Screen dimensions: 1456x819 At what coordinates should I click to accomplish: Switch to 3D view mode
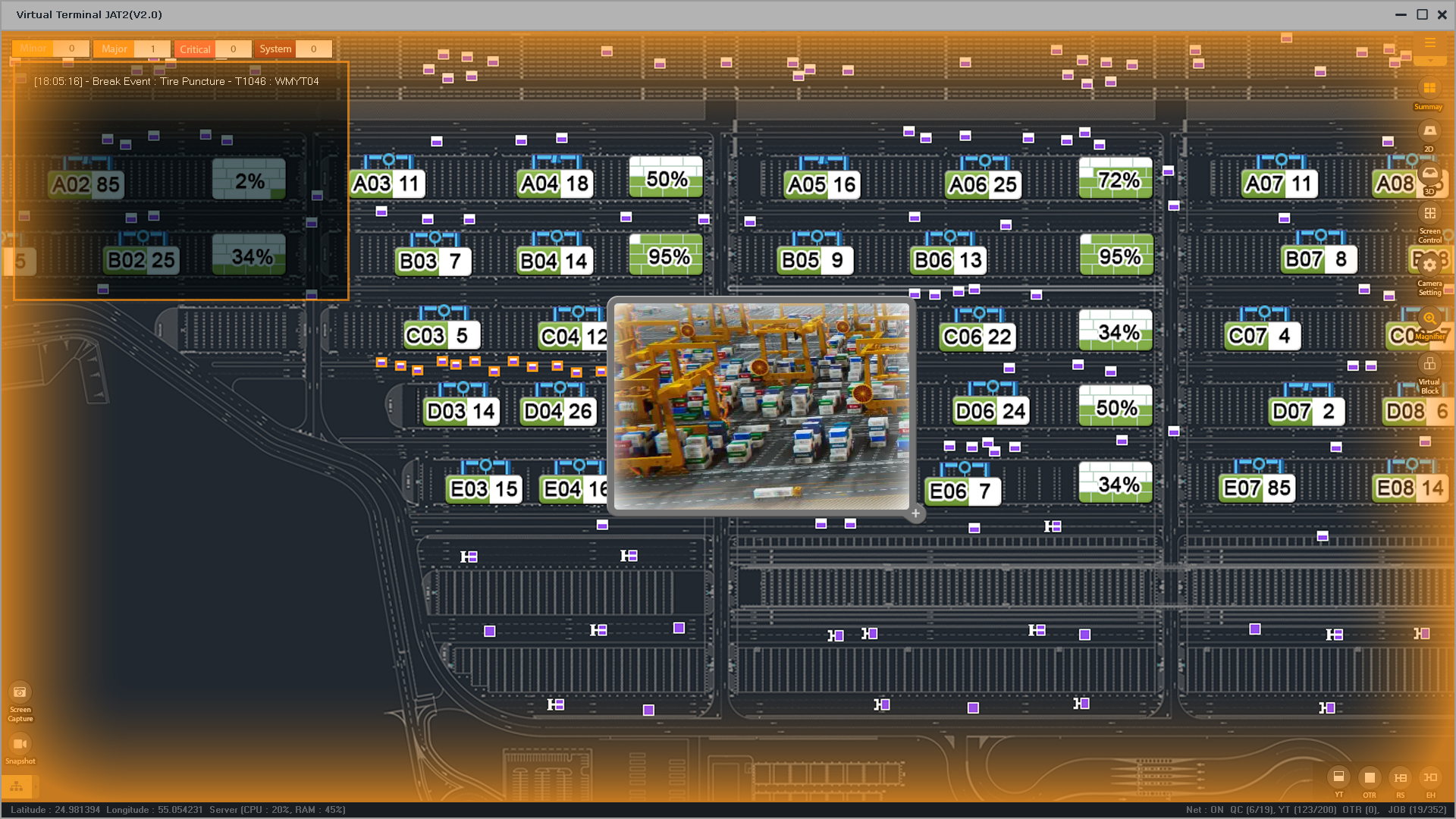(x=1429, y=174)
